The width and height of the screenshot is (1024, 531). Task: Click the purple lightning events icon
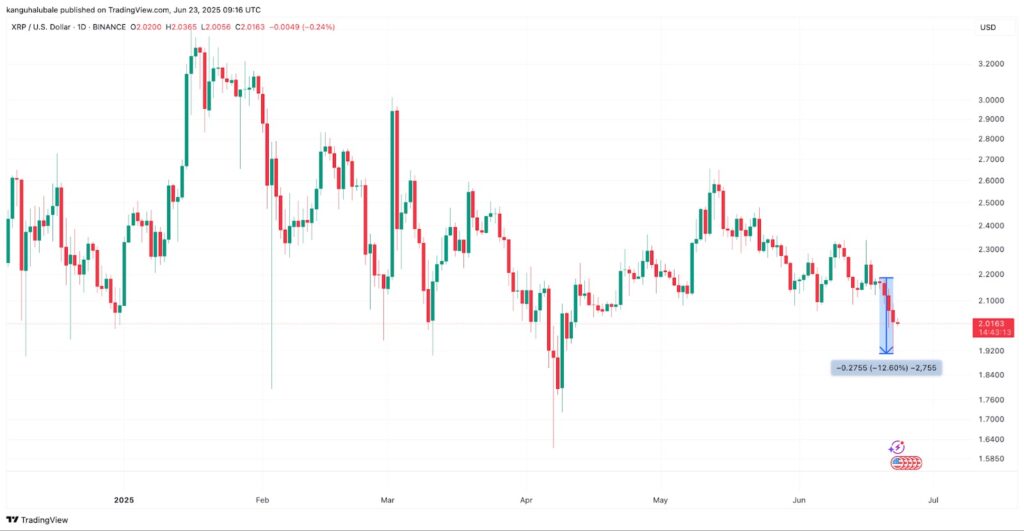coord(897,447)
